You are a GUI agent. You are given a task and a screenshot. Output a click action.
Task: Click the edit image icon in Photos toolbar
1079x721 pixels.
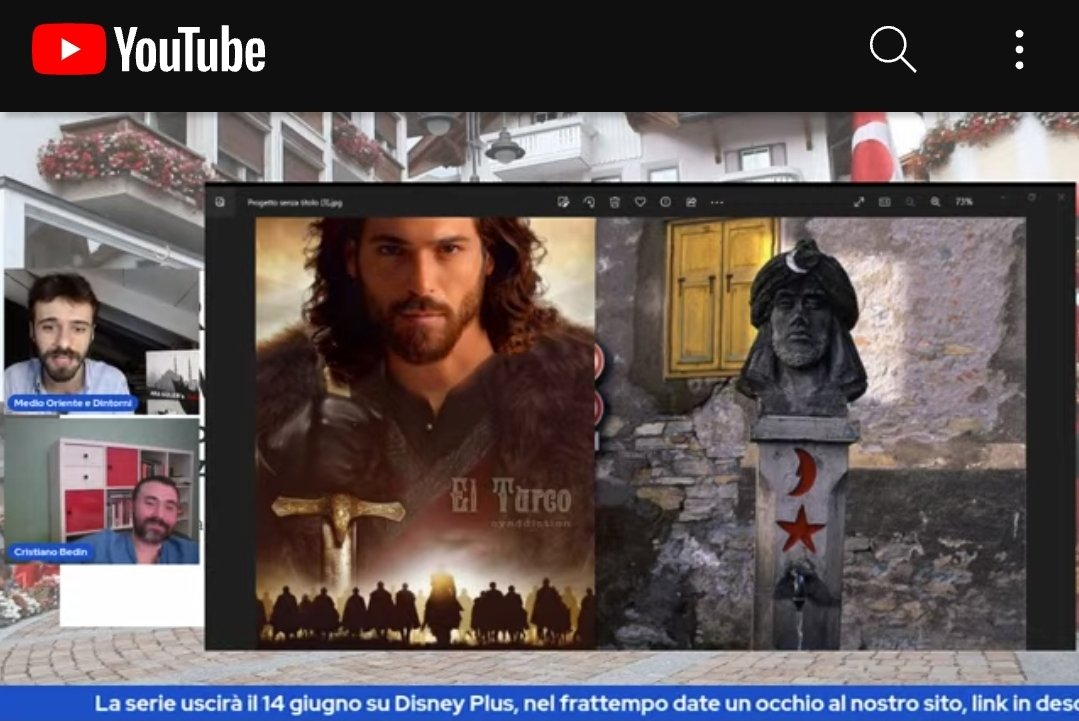coord(563,202)
